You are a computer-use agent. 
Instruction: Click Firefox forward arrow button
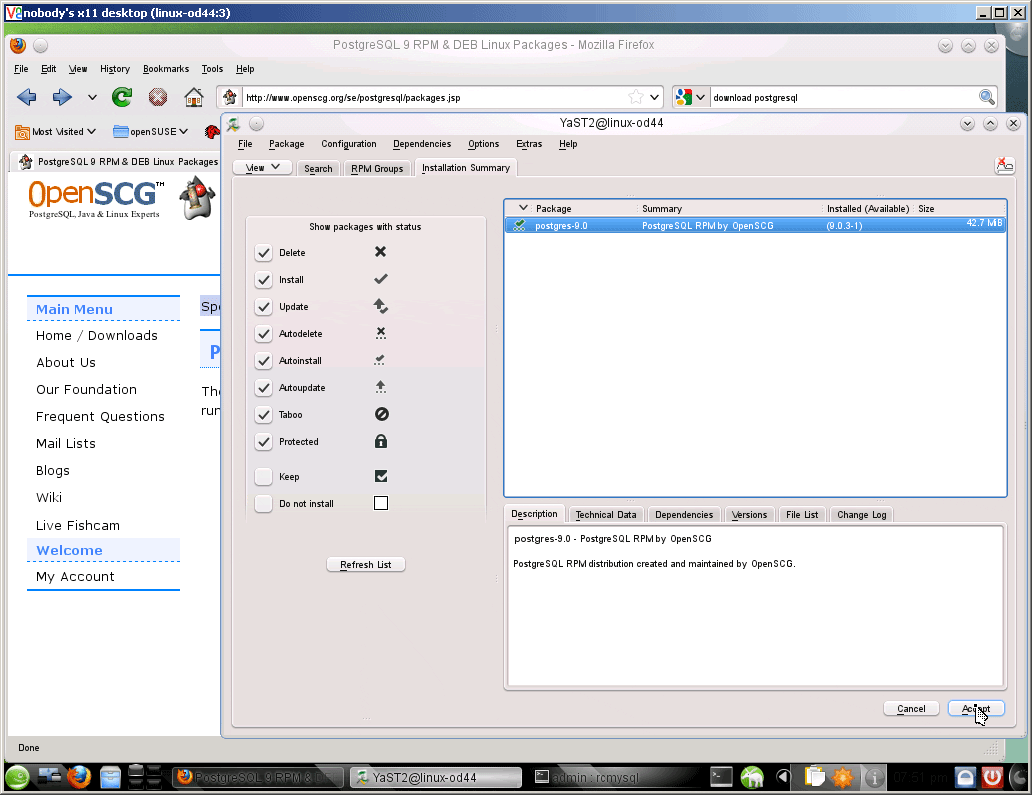click(x=62, y=97)
